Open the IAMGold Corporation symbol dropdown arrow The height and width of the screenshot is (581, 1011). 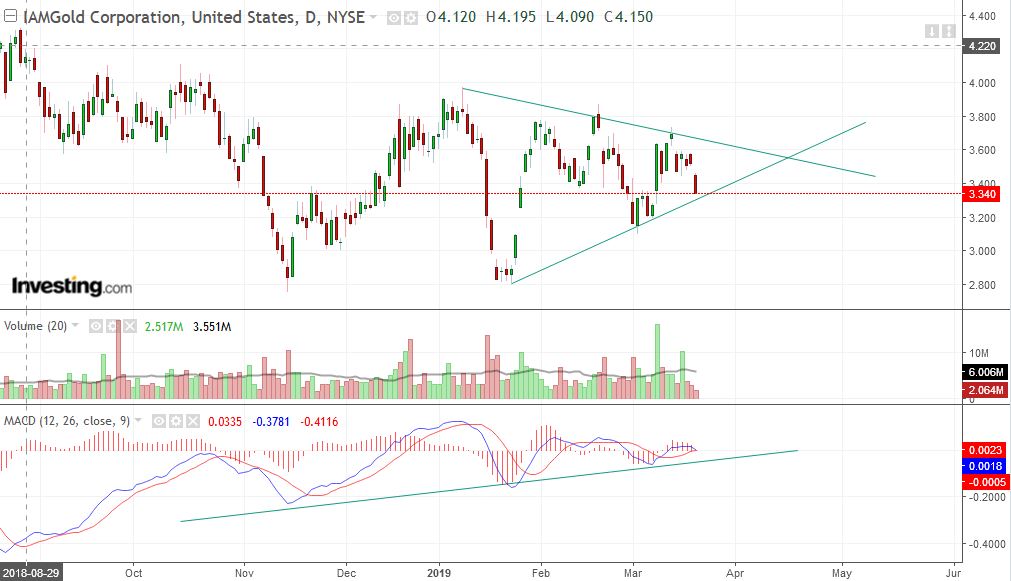click(x=373, y=17)
